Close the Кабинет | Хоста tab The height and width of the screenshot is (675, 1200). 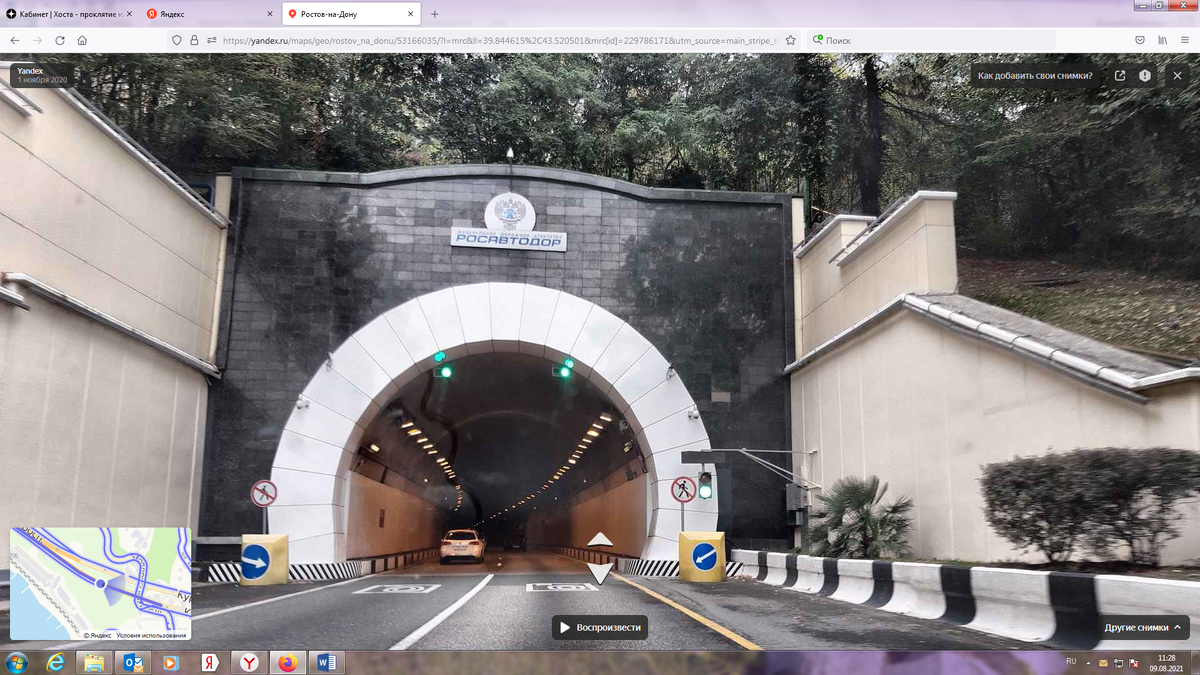coord(131,14)
